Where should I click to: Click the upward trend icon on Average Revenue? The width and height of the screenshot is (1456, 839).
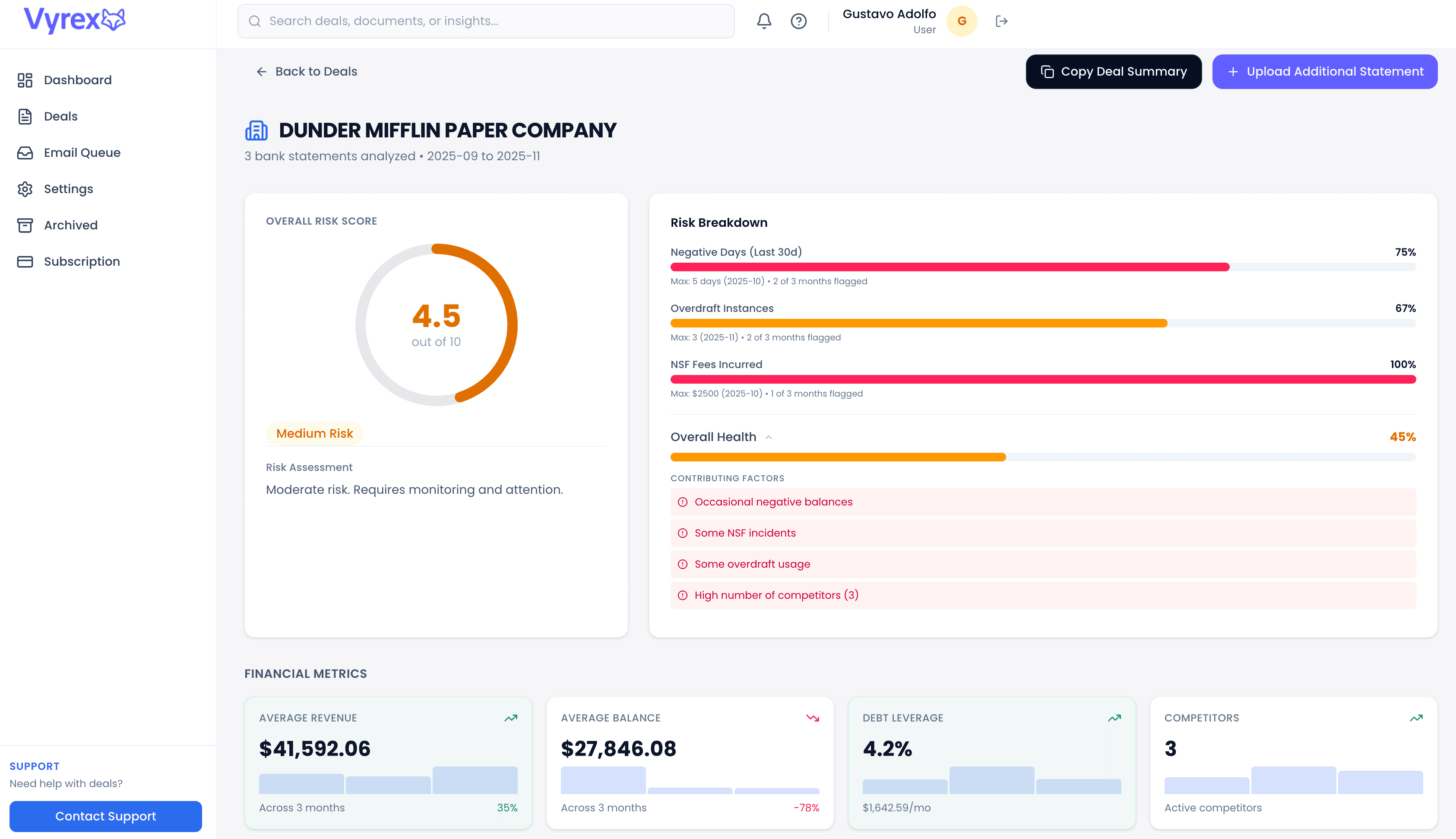(510, 718)
